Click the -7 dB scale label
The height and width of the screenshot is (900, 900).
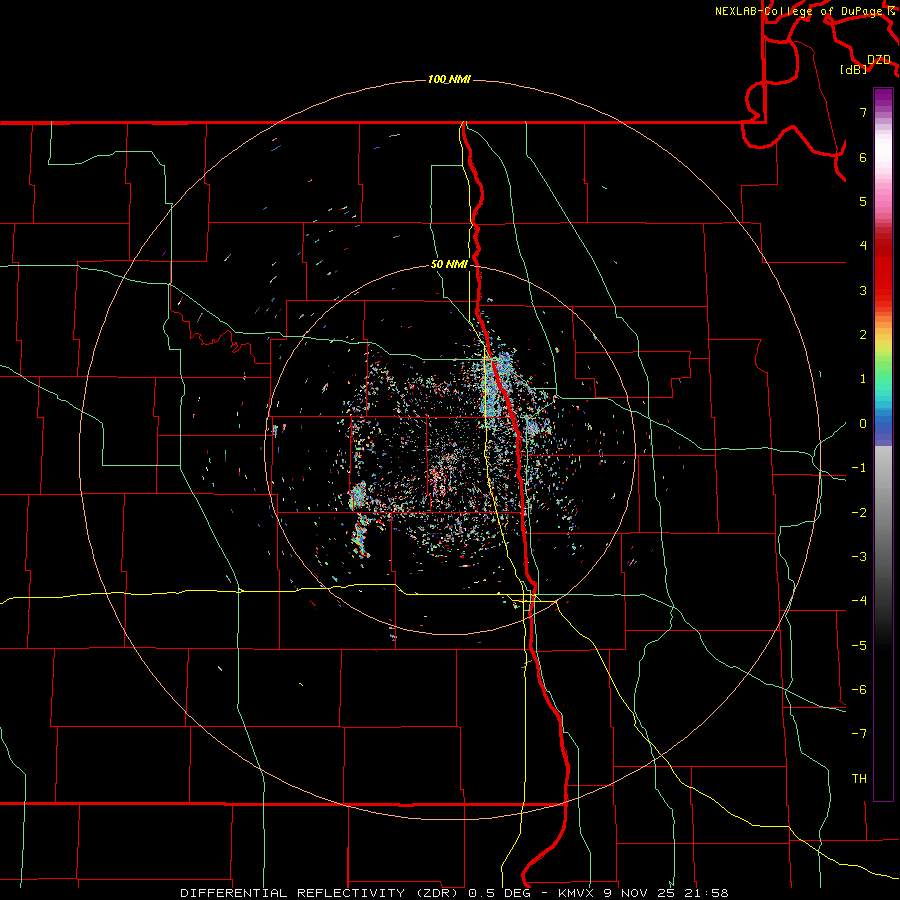[859, 734]
